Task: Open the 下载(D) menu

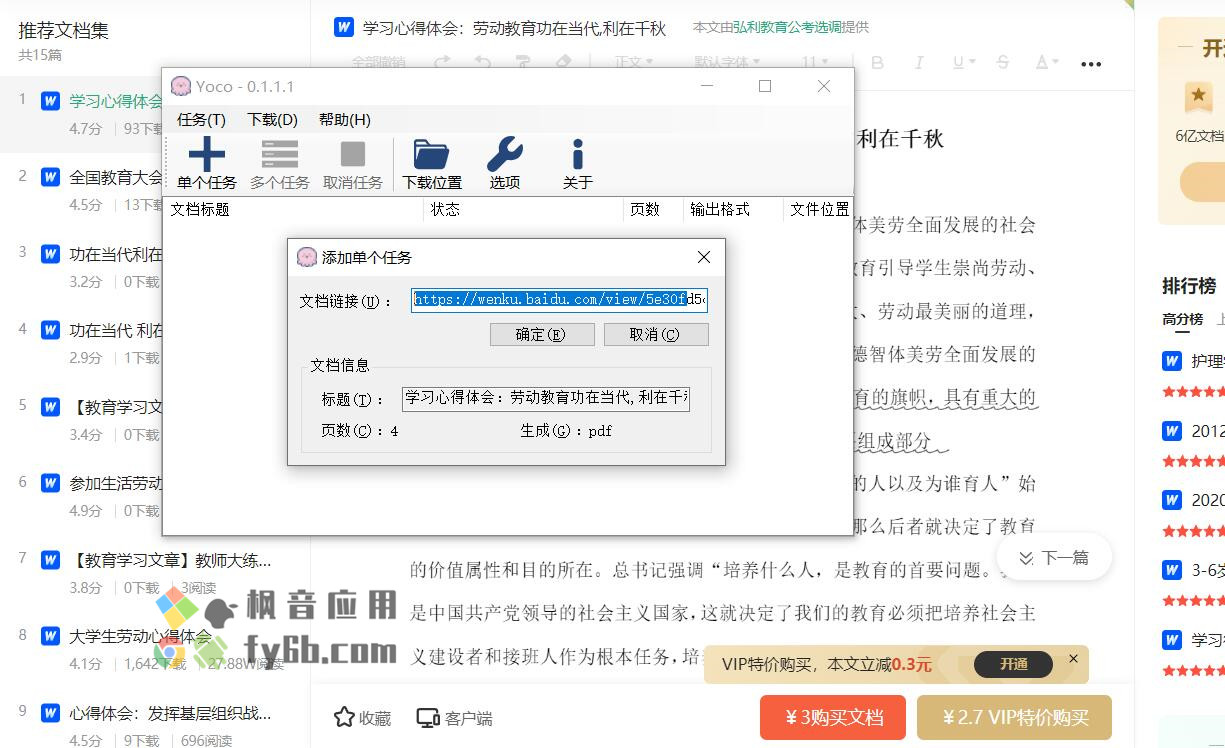Action: pyautogui.click(x=272, y=119)
